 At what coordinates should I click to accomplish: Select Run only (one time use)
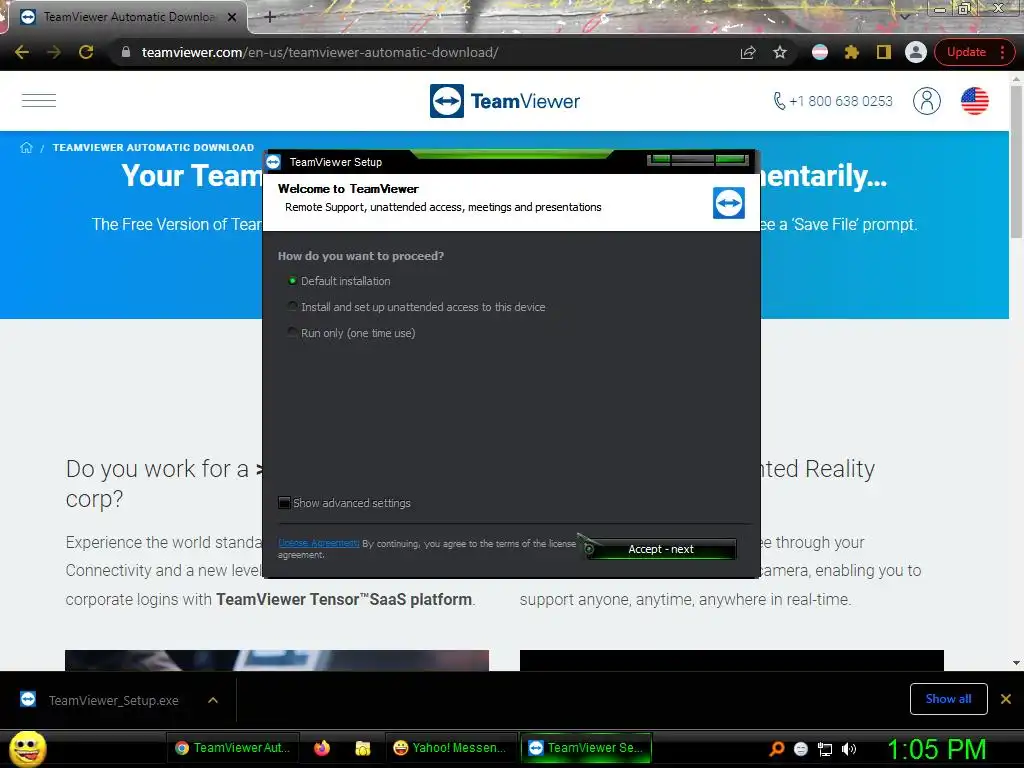(351, 333)
